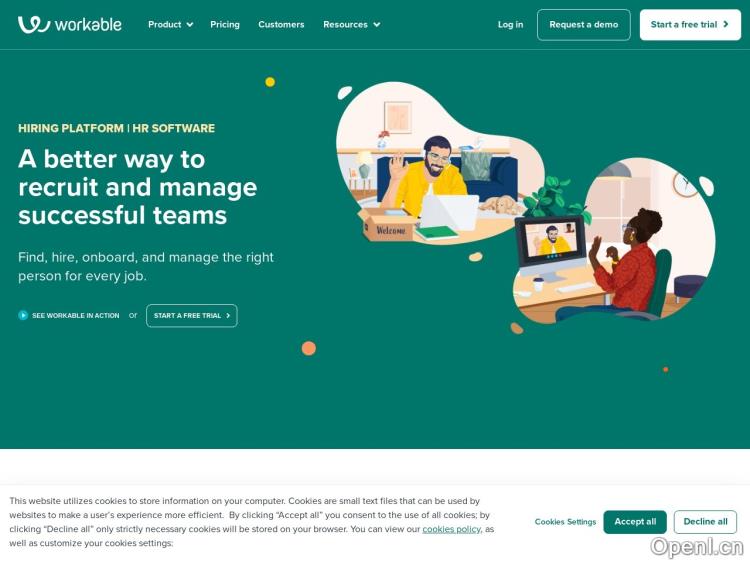The width and height of the screenshot is (750, 562).
Task: Click the play icon beside See Workable in Action
Action: 23,315
